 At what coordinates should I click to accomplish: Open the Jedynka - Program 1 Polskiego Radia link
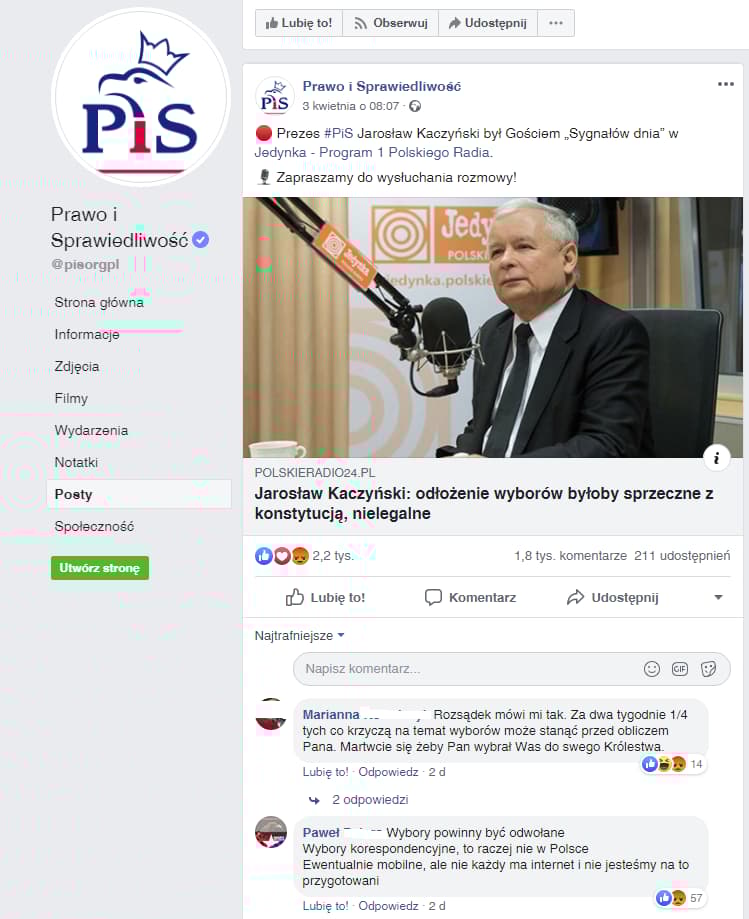[373, 152]
